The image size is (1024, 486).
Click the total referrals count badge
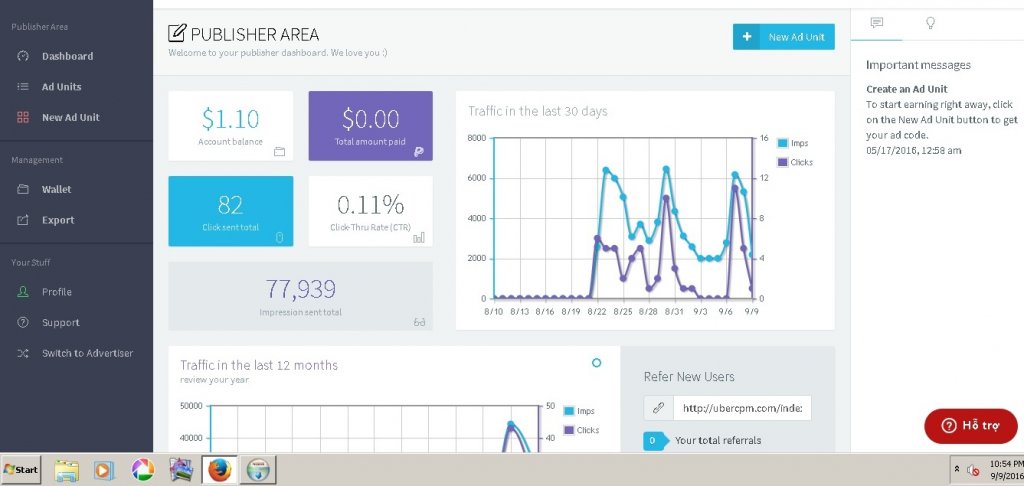pyautogui.click(x=655, y=441)
